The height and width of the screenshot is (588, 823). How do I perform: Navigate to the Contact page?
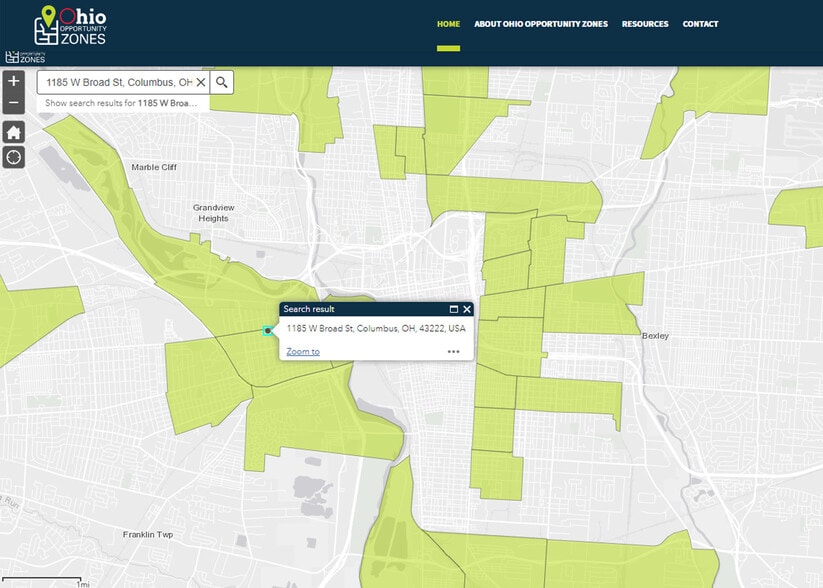pyautogui.click(x=700, y=24)
